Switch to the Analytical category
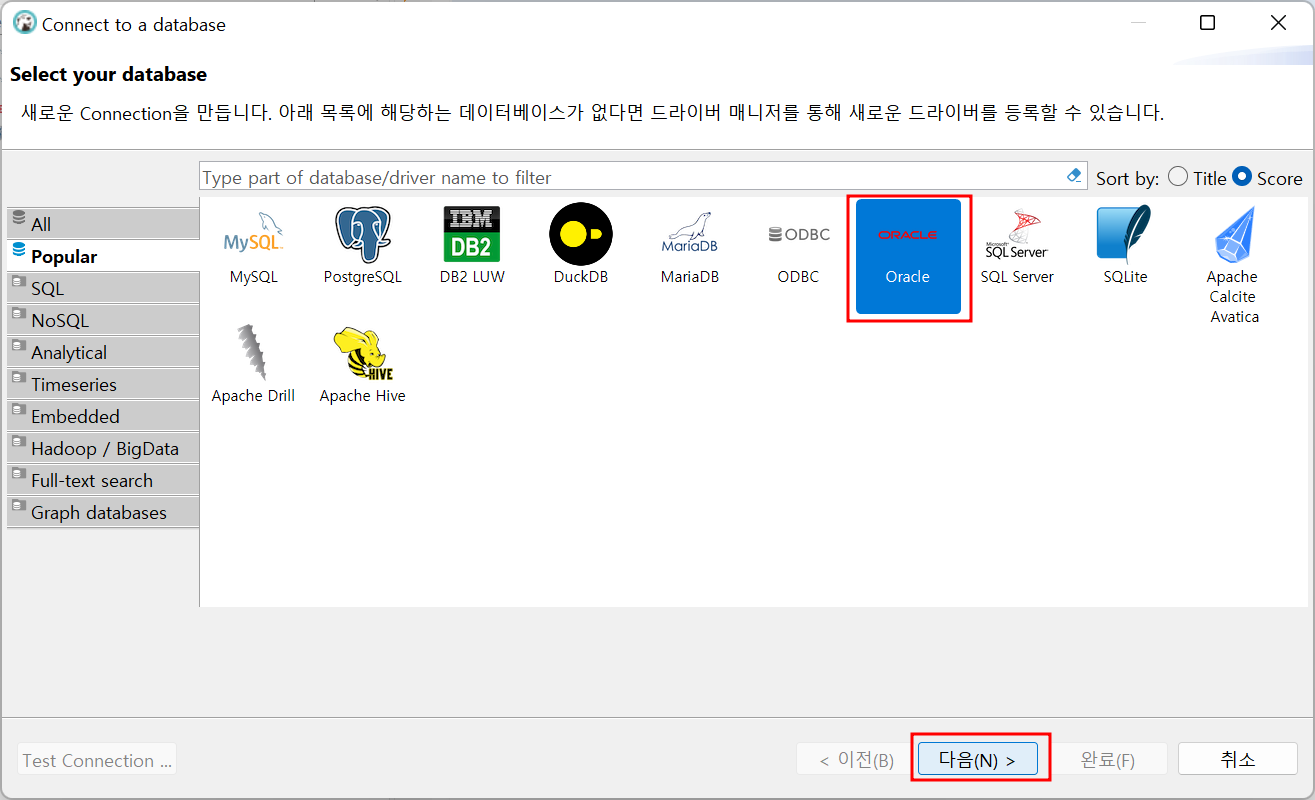 pyautogui.click(x=103, y=352)
